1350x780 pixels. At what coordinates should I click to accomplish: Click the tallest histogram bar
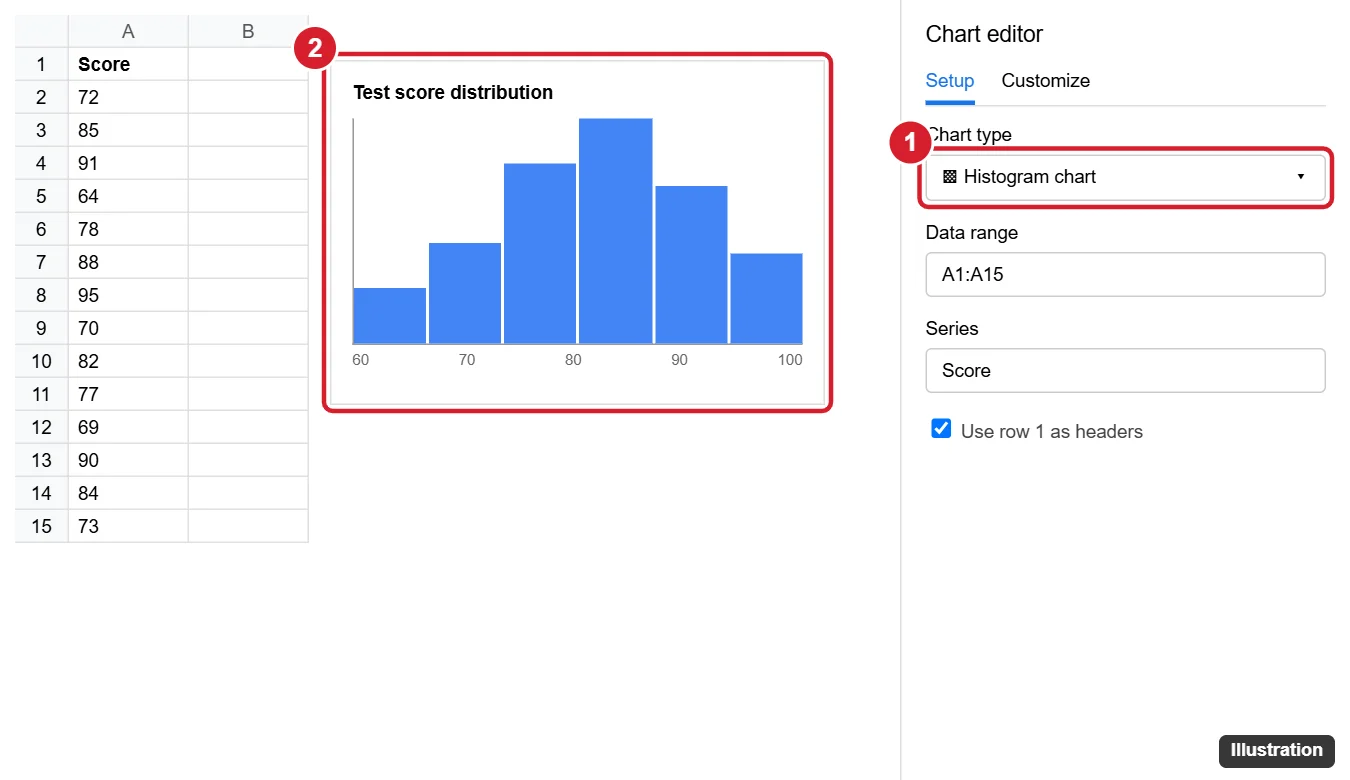[x=616, y=231]
